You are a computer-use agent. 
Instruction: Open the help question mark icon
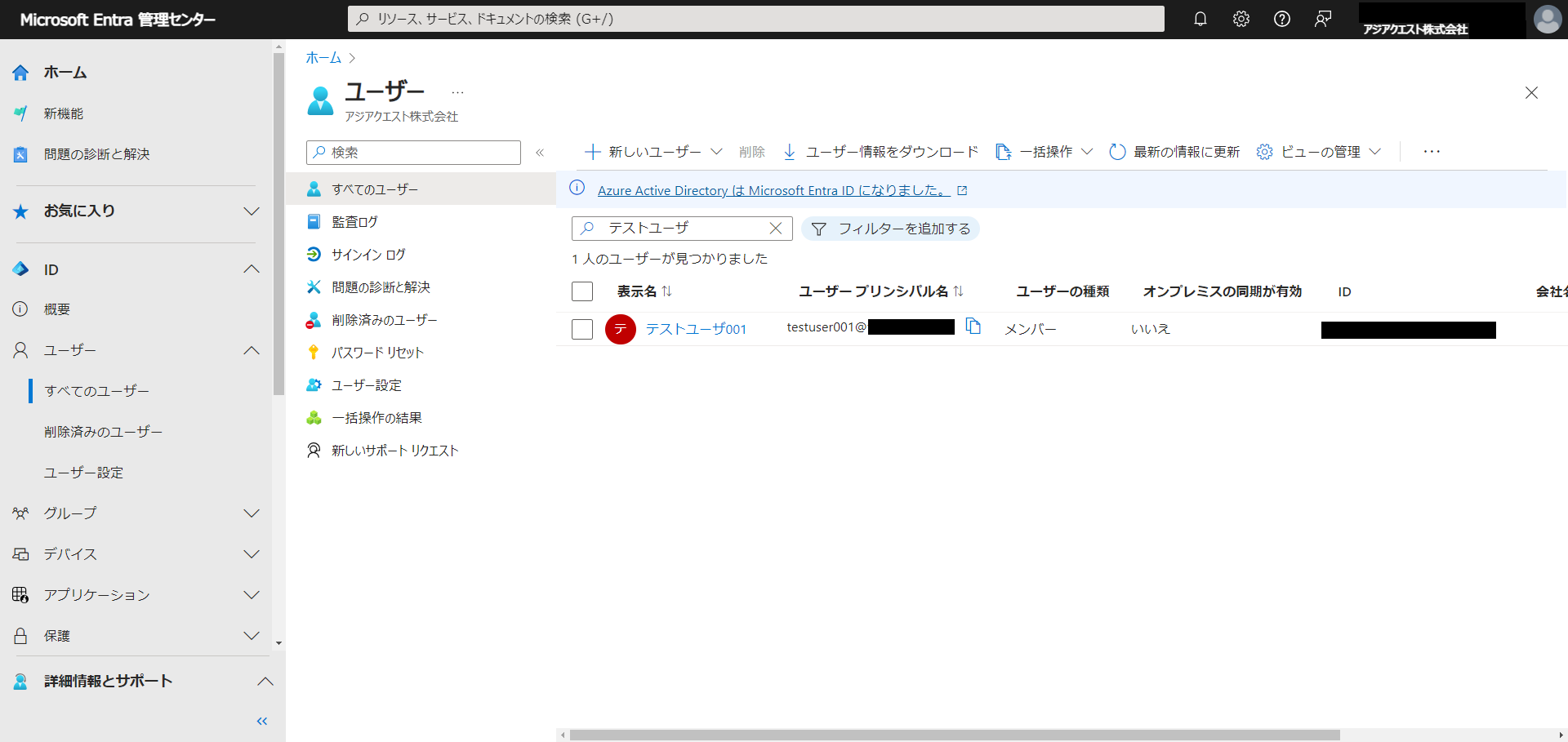[x=1281, y=19]
